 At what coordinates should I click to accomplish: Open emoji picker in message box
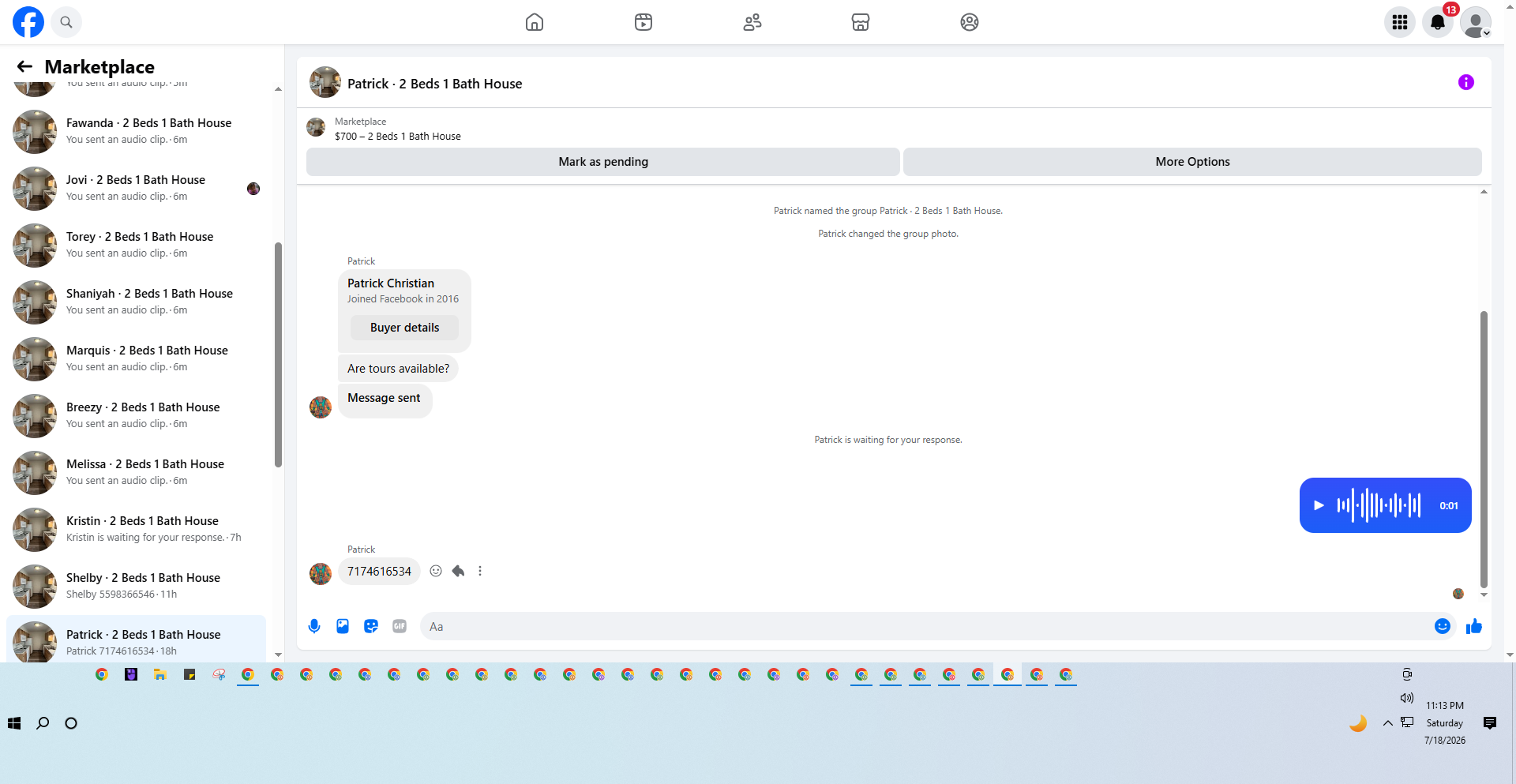point(1443,626)
